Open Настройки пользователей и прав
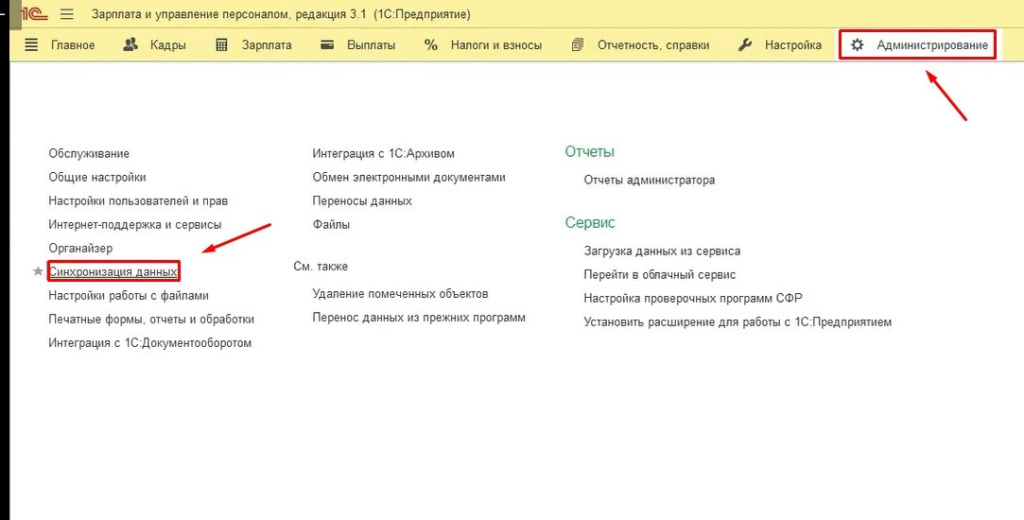Viewport: 1024px width, 520px height. click(138, 201)
